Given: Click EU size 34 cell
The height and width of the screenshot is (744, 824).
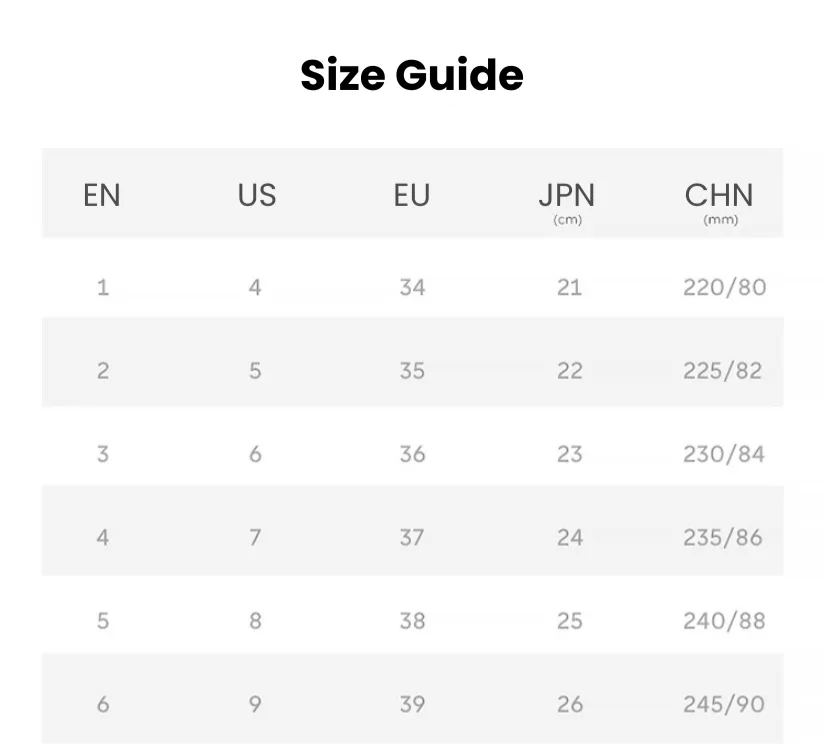Looking at the screenshot, I should pyautogui.click(x=412, y=288).
